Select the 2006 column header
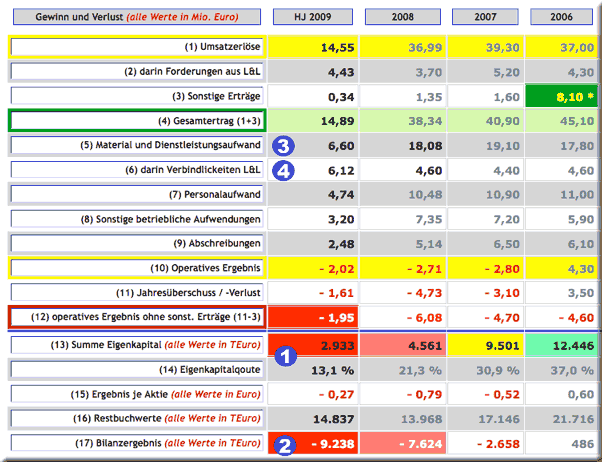 pyautogui.click(x=565, y=17)
